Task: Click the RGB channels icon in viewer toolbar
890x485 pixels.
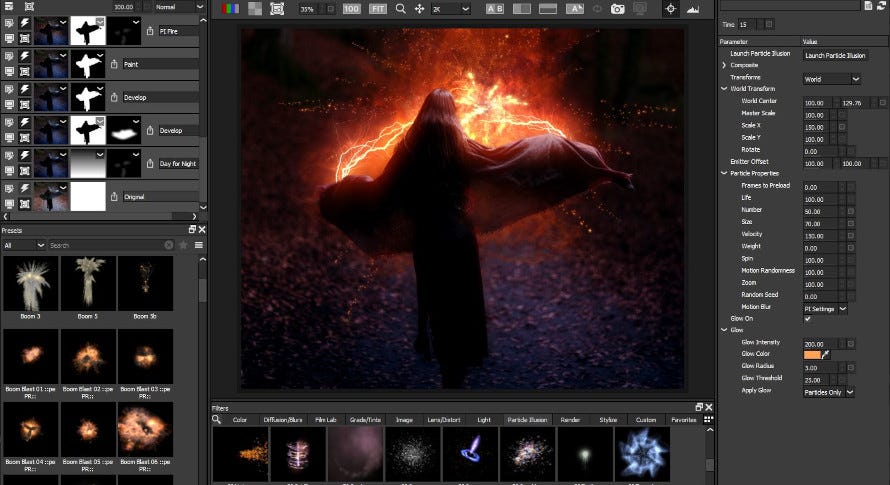Action: coord(230,8)
